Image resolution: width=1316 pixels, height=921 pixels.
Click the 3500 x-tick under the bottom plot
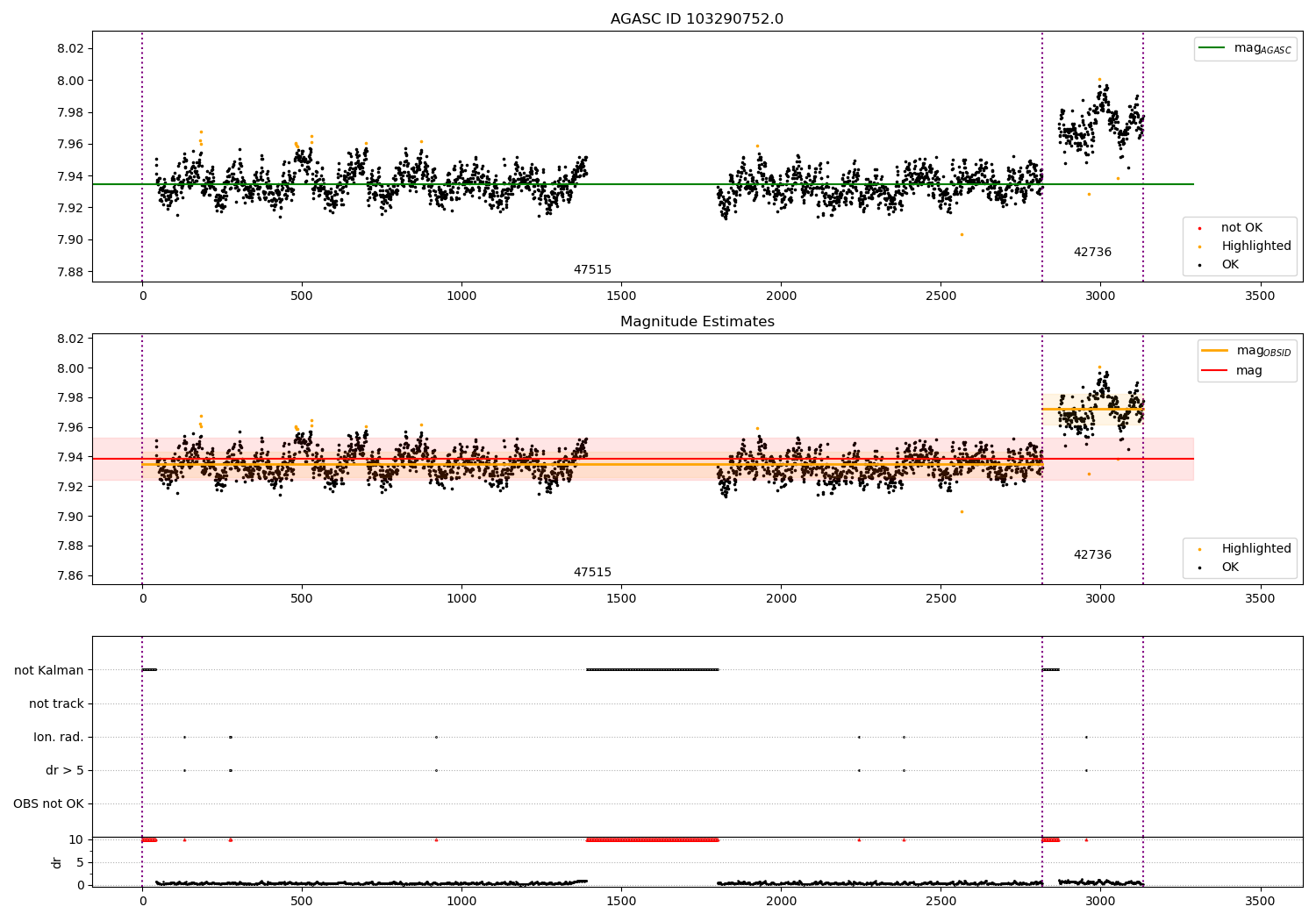coord(1260,901)
